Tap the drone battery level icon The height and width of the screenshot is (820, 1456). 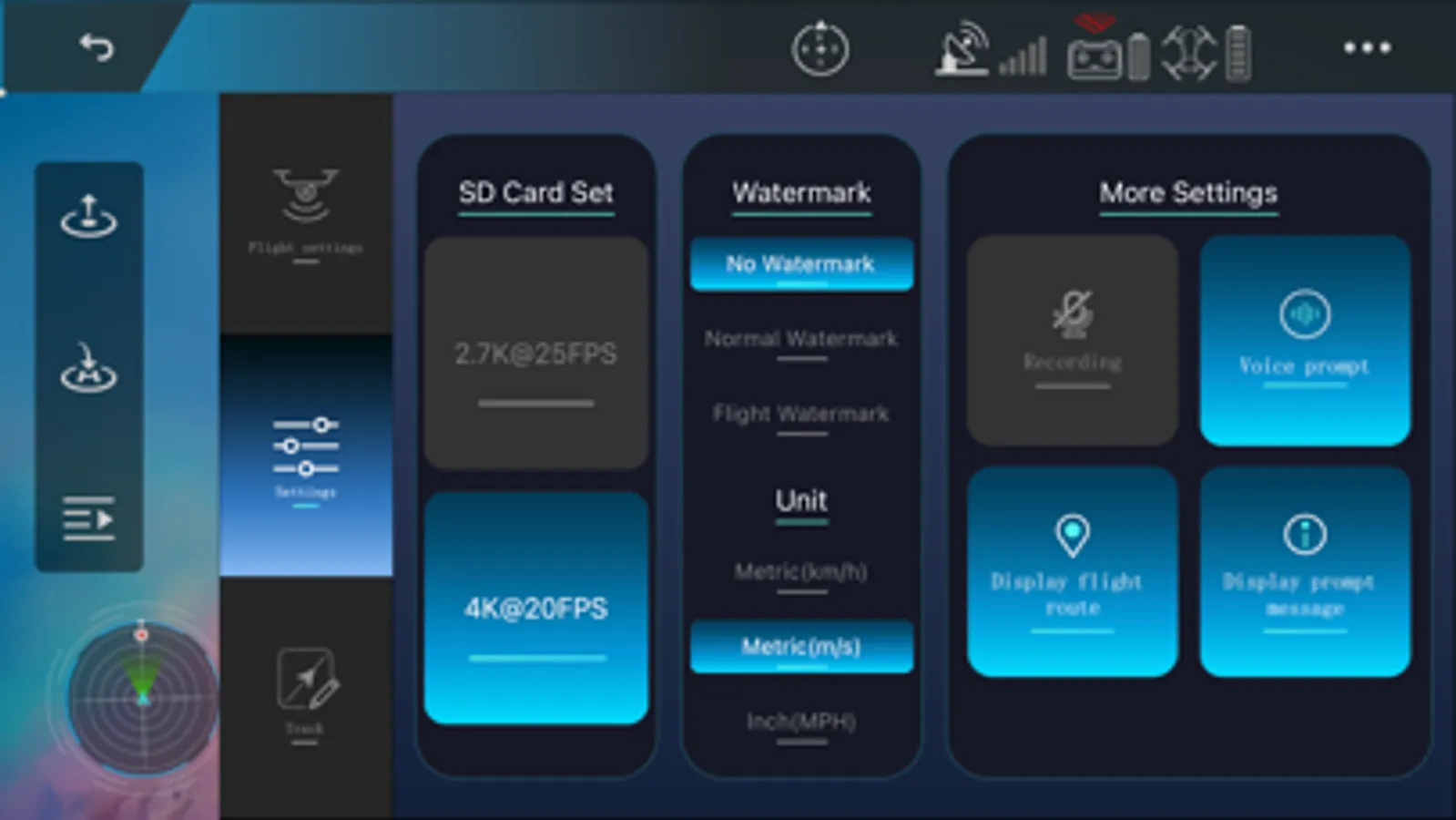(1238, 53)
